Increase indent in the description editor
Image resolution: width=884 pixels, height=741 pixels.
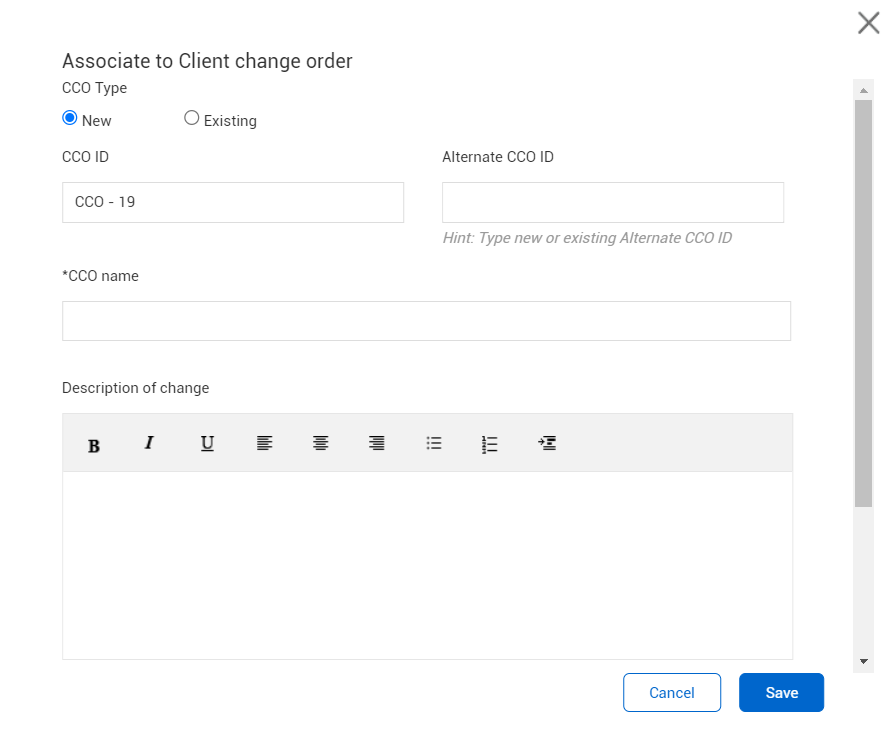click(x=547, y=443)
